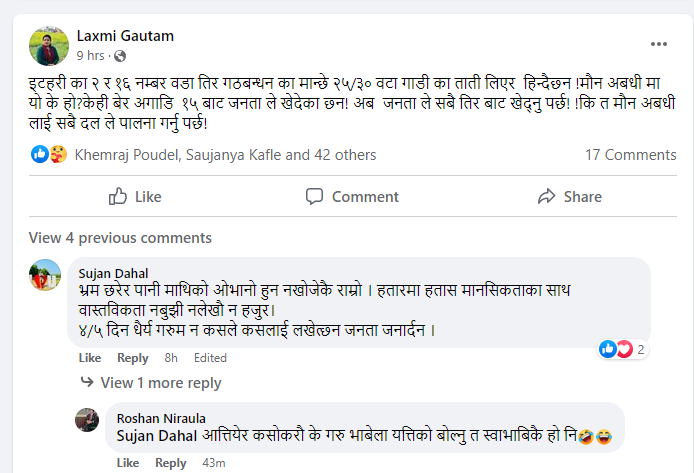694x473 pixels.
Task: Open the post options three-dot menu
Action: point(658,44)
